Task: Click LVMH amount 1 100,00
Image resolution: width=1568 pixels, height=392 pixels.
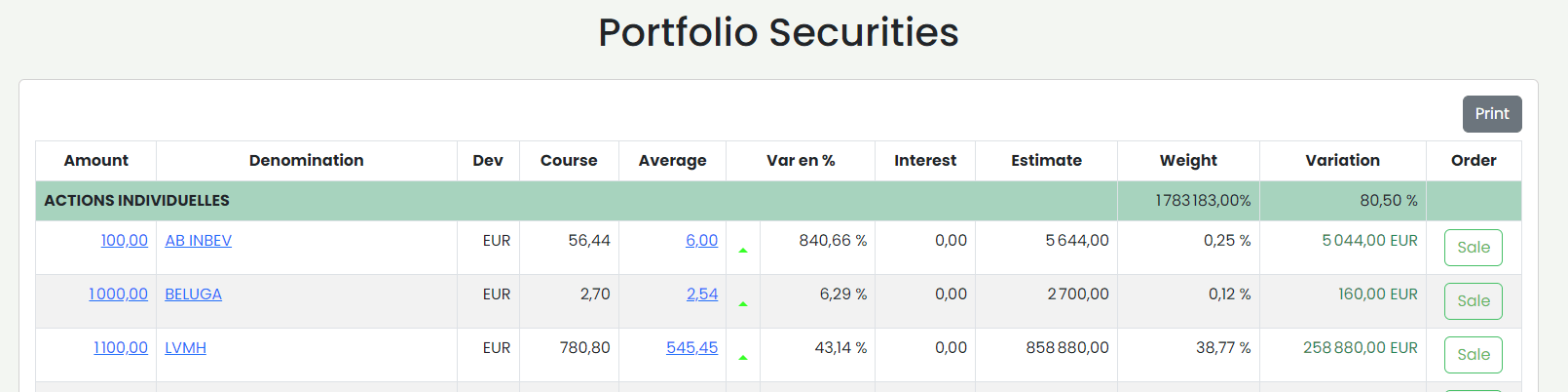Action: click(x=120, y=348)
